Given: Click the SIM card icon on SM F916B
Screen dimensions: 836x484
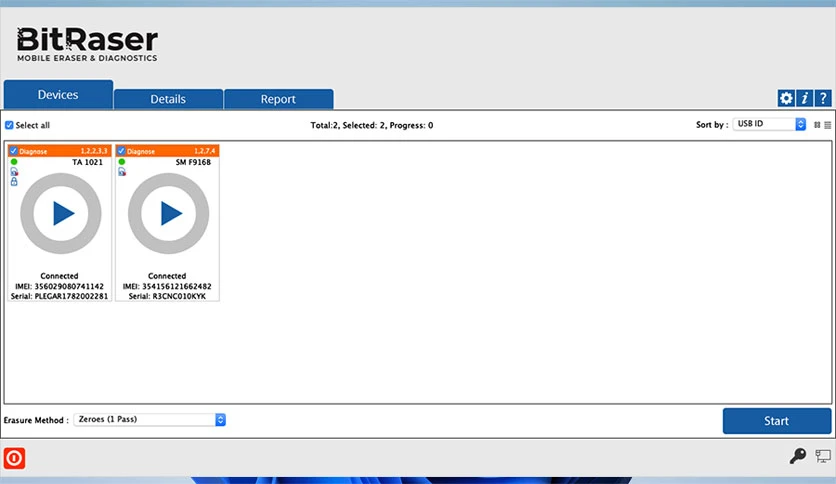Looking at the screenshot, I should pyautogui.click(x=122, y=172).
